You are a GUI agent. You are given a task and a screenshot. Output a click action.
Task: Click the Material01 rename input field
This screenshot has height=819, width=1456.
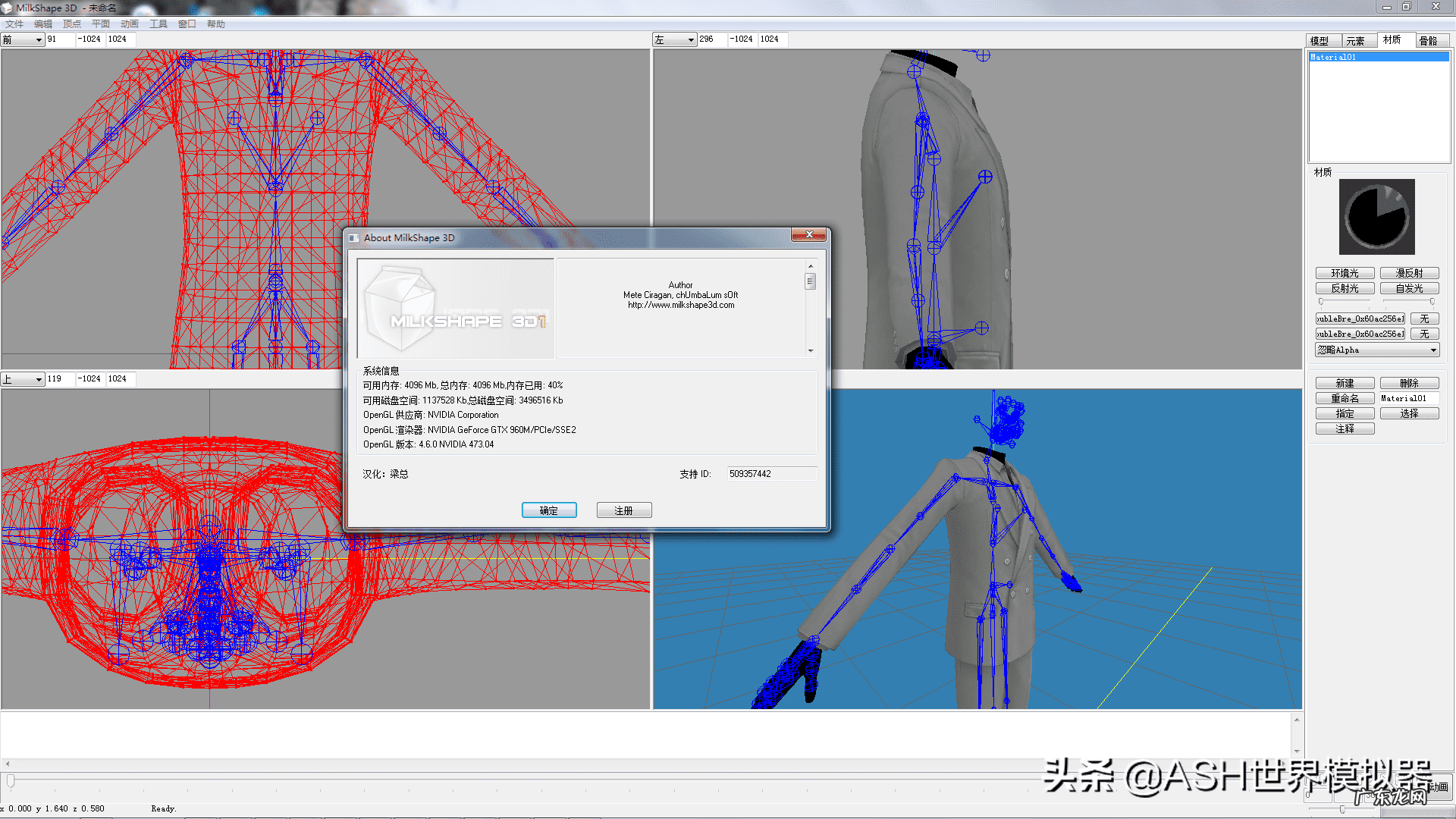click(1408, 399)
